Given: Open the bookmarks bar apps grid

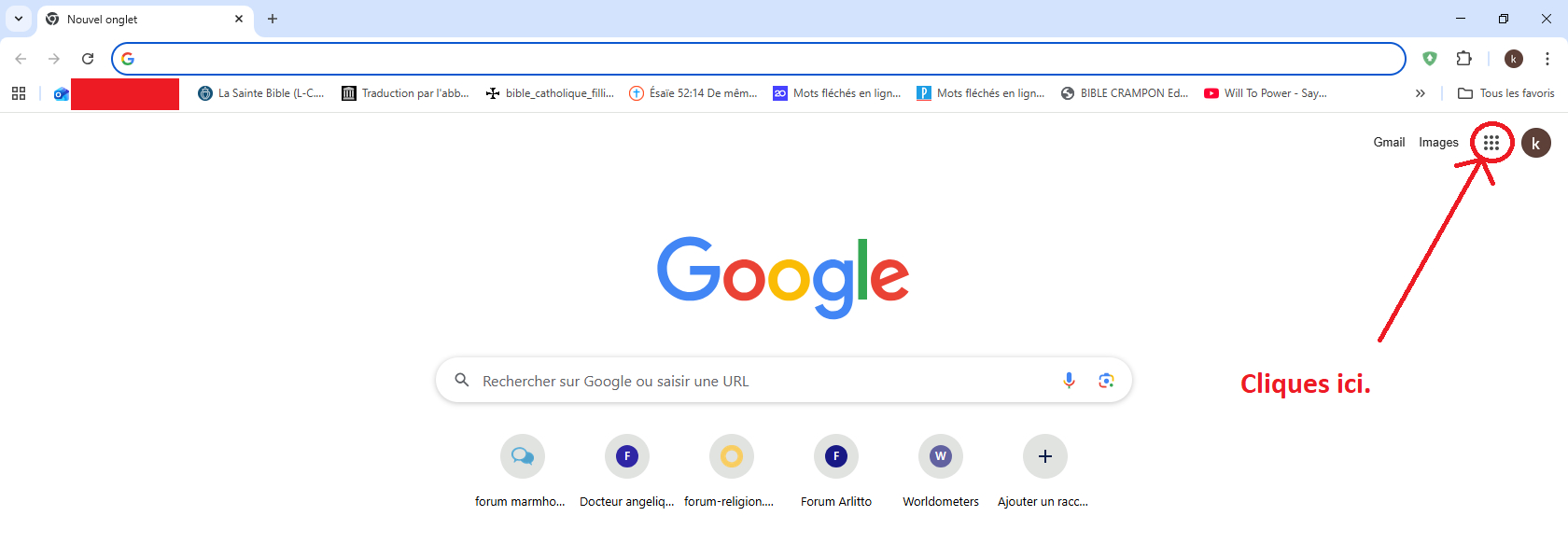Looking at the screenshot, I should [19, 93].
